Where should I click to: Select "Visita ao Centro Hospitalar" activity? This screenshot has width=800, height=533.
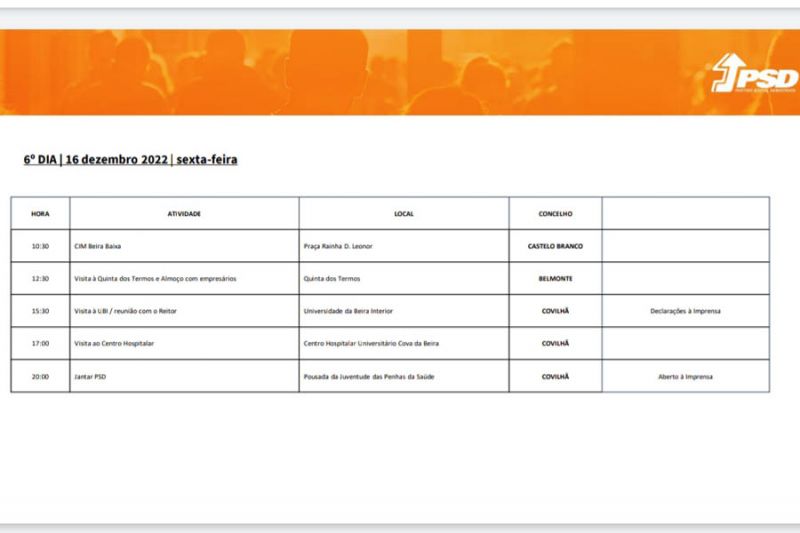(114, 343)
